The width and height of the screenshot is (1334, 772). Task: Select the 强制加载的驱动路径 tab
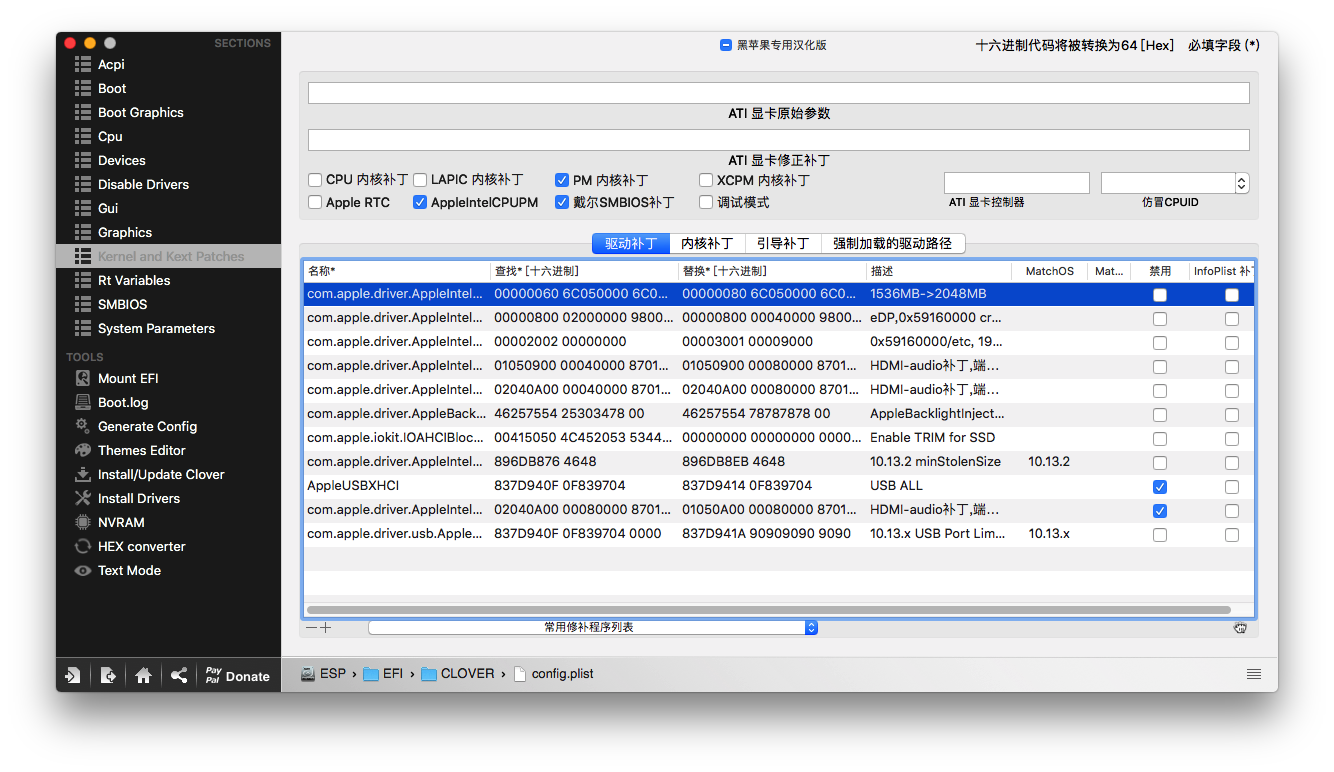892,243
